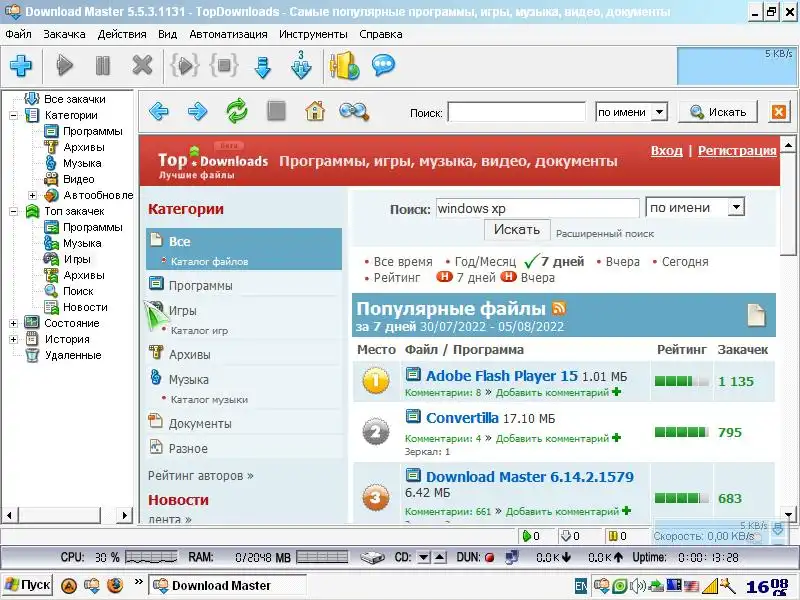The width and height of the screenshot is (800, 600).
Task: Click the Download Master 6.14 rating bar
Action: (682, 498)
